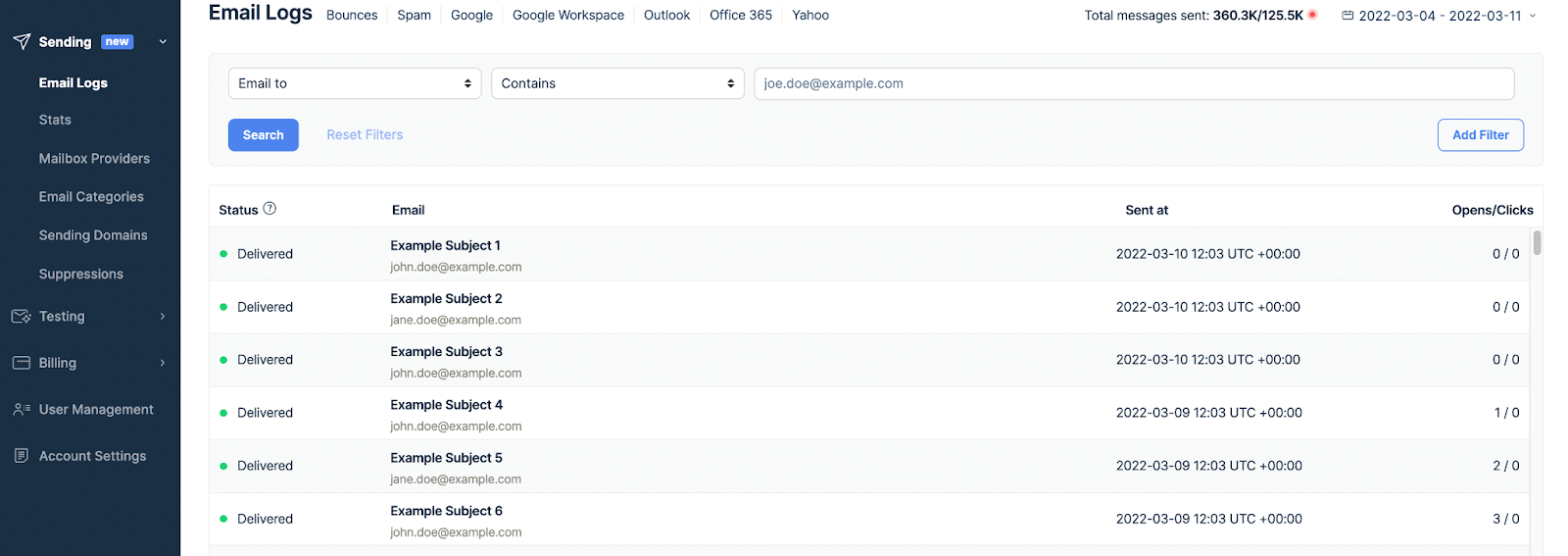Click the Reset Filters link
1568x556 pixels.
pos(365,135)
